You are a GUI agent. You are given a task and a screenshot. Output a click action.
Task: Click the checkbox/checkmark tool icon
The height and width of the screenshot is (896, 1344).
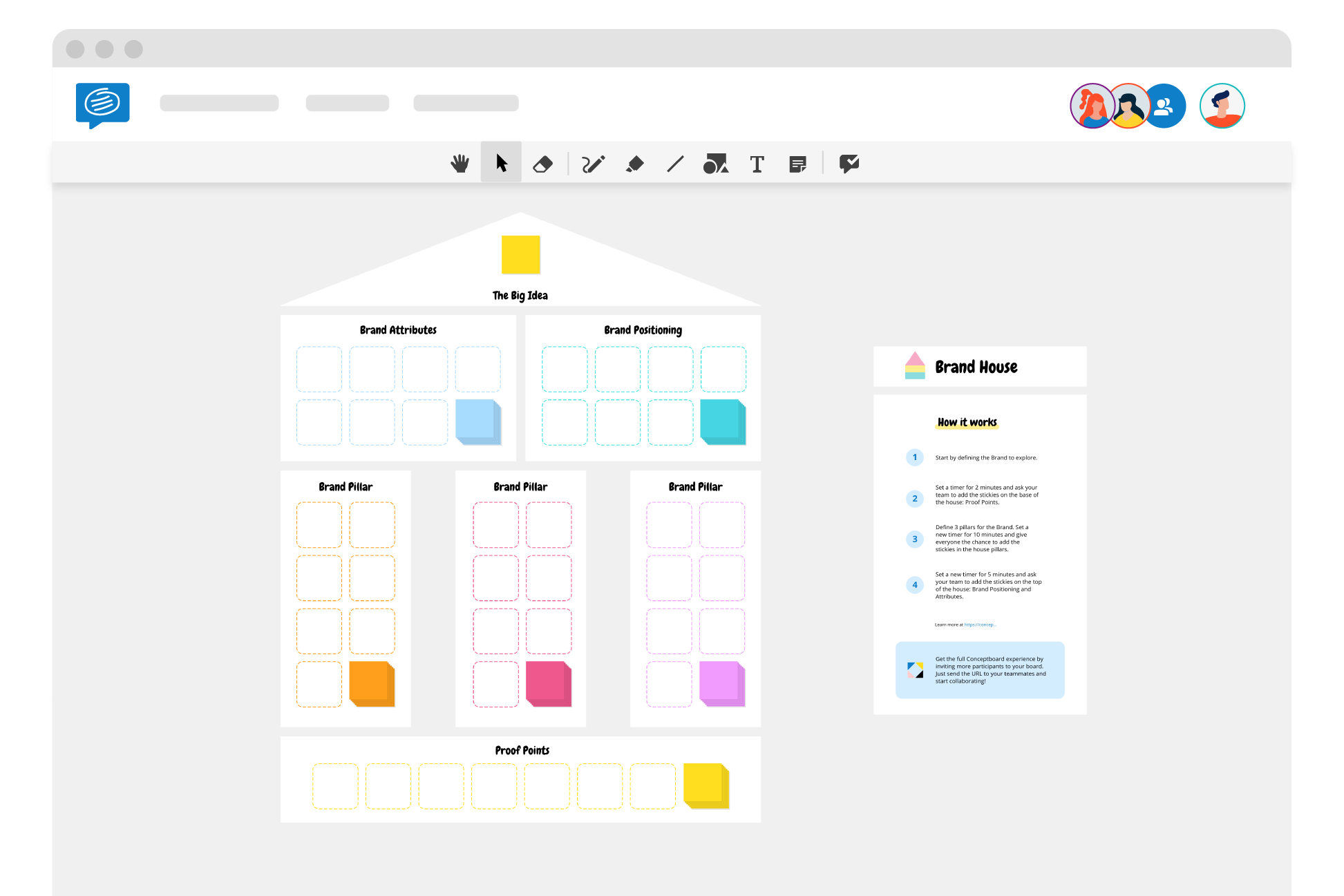click(x=848, y=163)
